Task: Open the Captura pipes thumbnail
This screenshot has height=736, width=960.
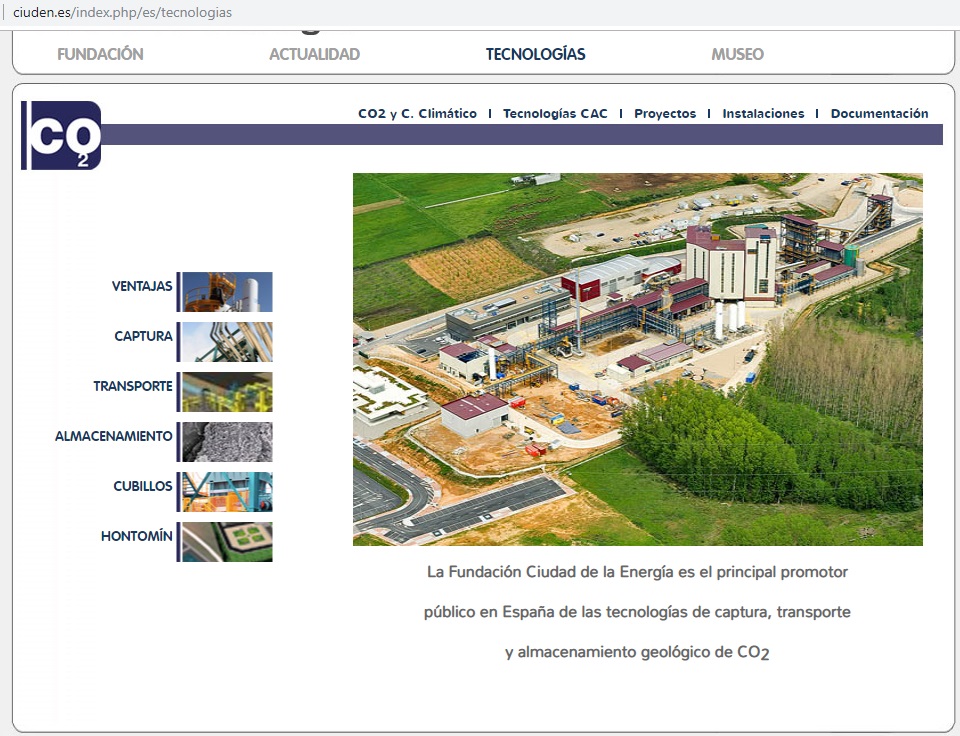Action: pyautogui.click(x=227, y=342)
